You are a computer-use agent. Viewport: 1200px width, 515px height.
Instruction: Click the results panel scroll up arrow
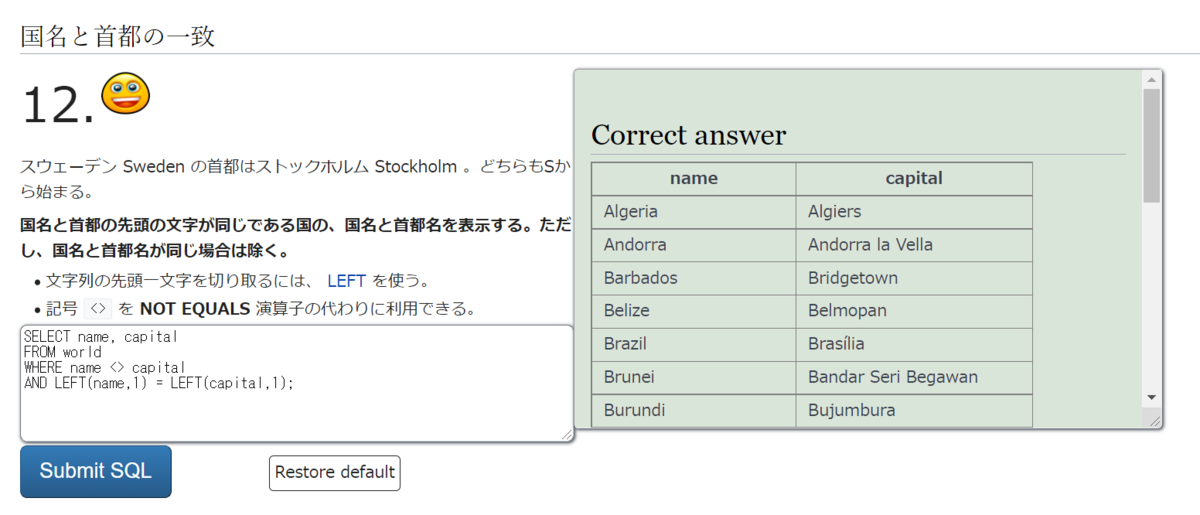1152,79
